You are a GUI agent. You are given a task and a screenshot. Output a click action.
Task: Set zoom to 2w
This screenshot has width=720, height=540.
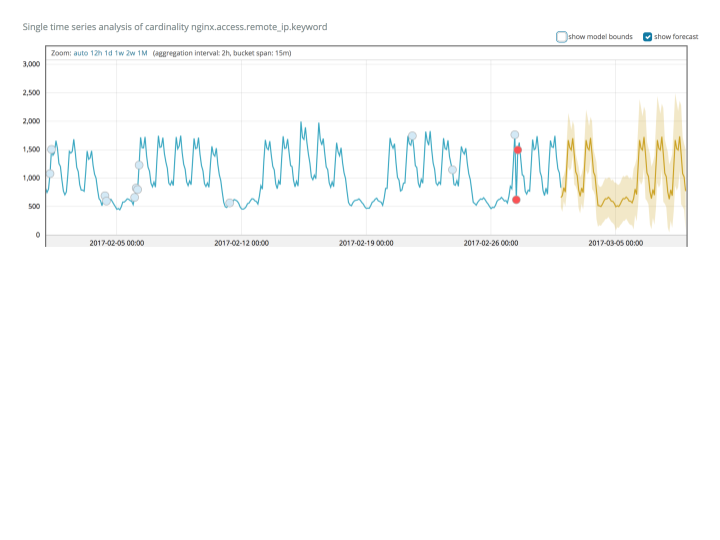tap(131, 53)
